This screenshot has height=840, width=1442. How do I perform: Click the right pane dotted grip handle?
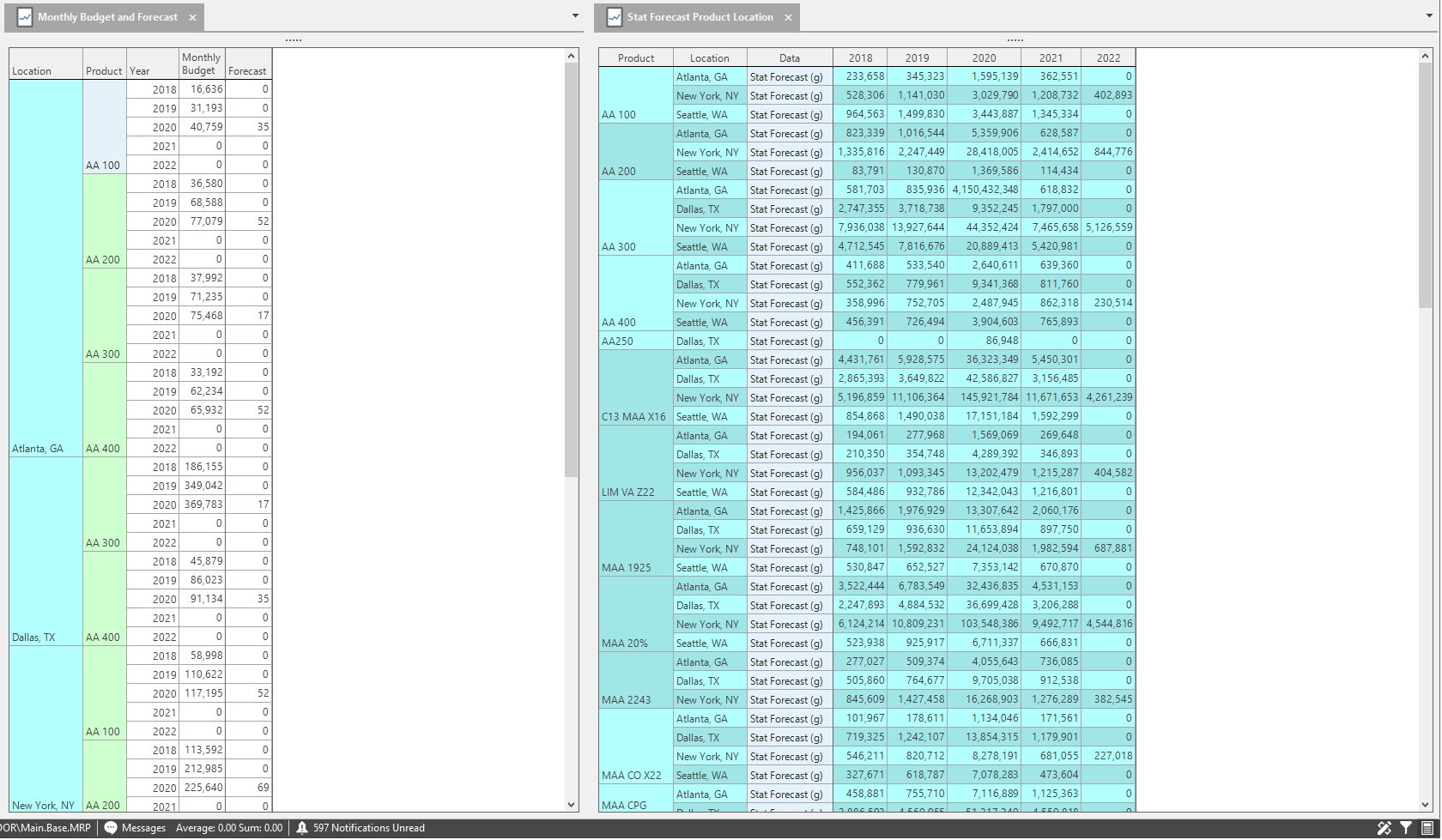point(1015,39)
